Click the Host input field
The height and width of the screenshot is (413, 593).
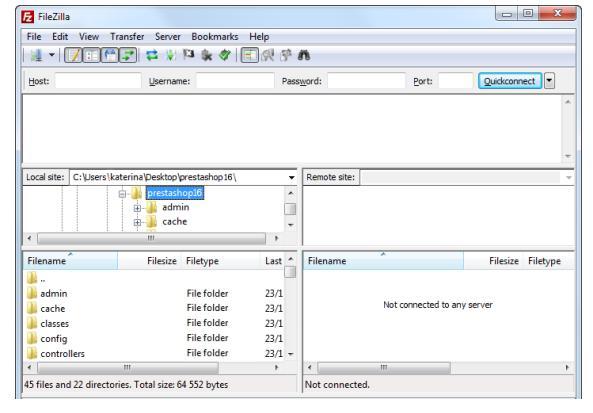pos(98,81)
